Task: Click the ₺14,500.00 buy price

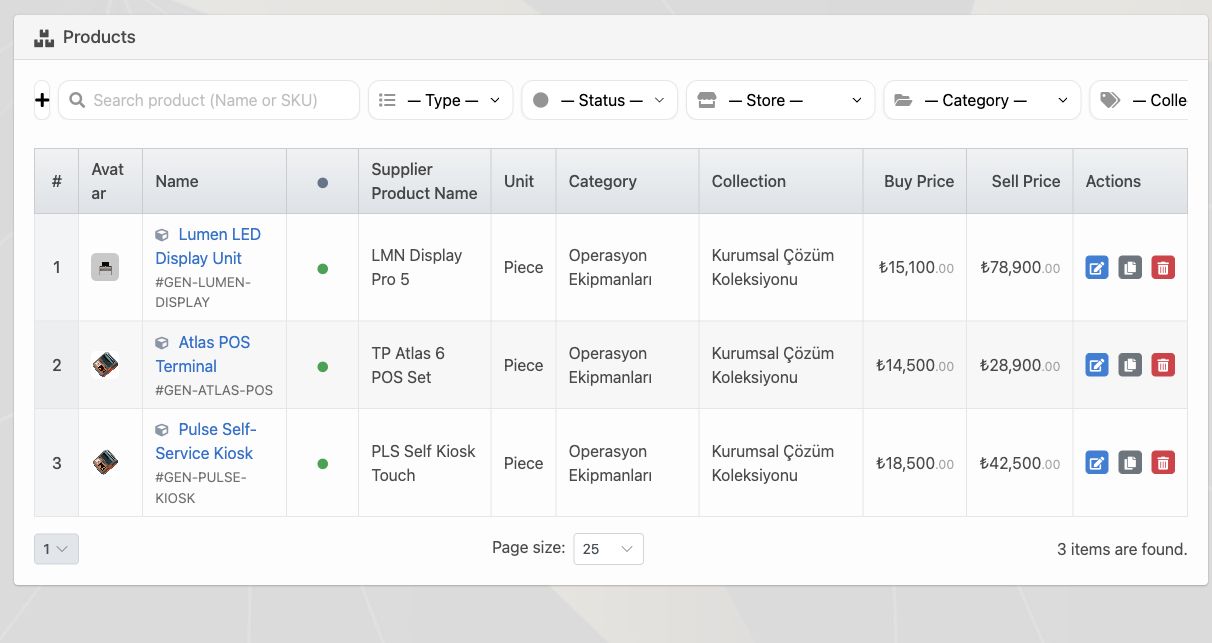Action: [x=914, y=365]
